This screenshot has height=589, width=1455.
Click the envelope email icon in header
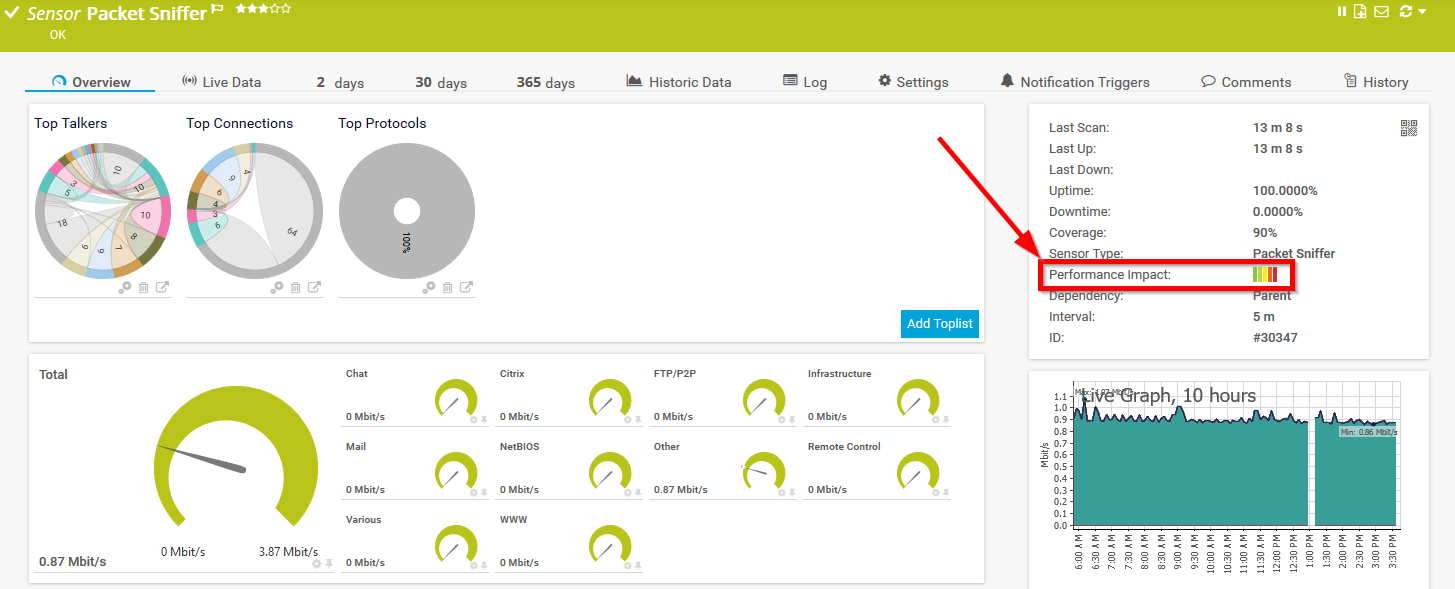[1381, 12]
